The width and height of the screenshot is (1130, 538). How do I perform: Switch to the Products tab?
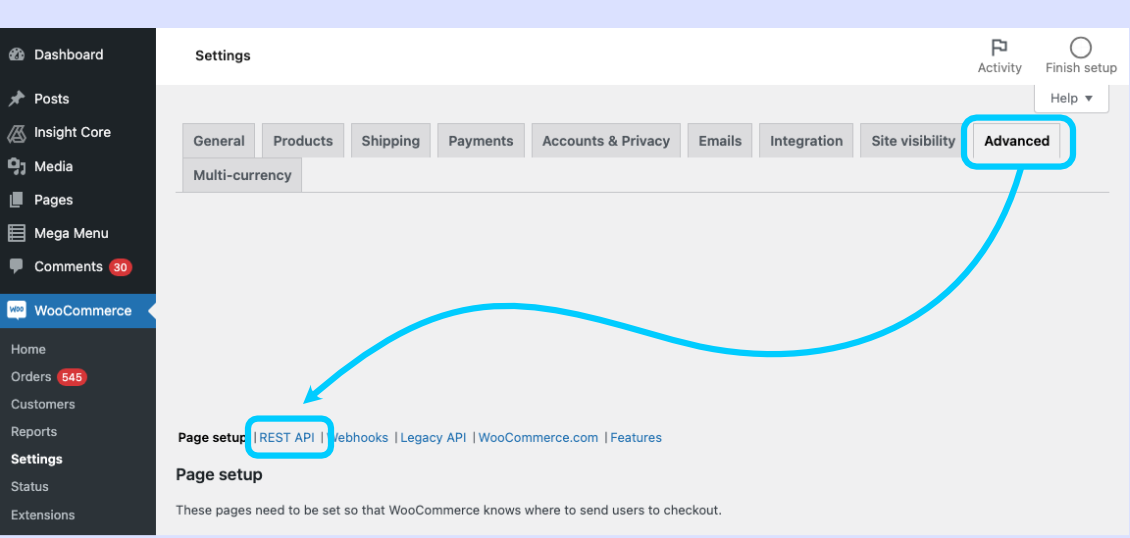[303, 140]
